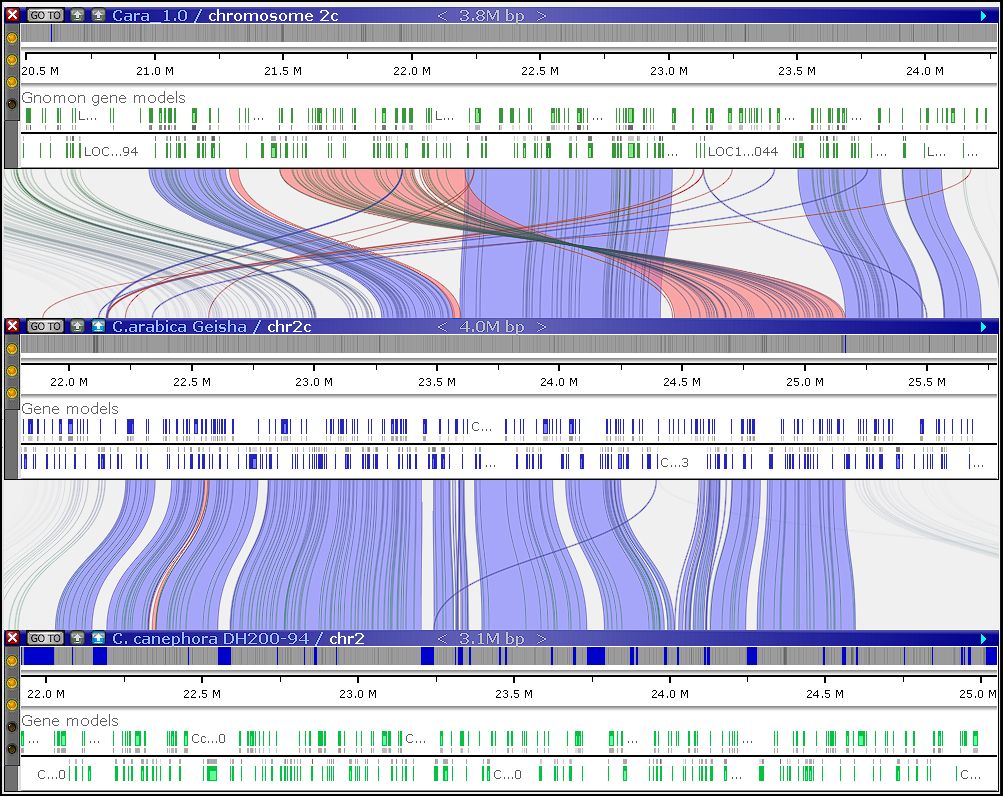This screenshot has height=796, width=1003.
Task: Click blue up-arrow icon in canephora header
Action: [x=97, y=638]
